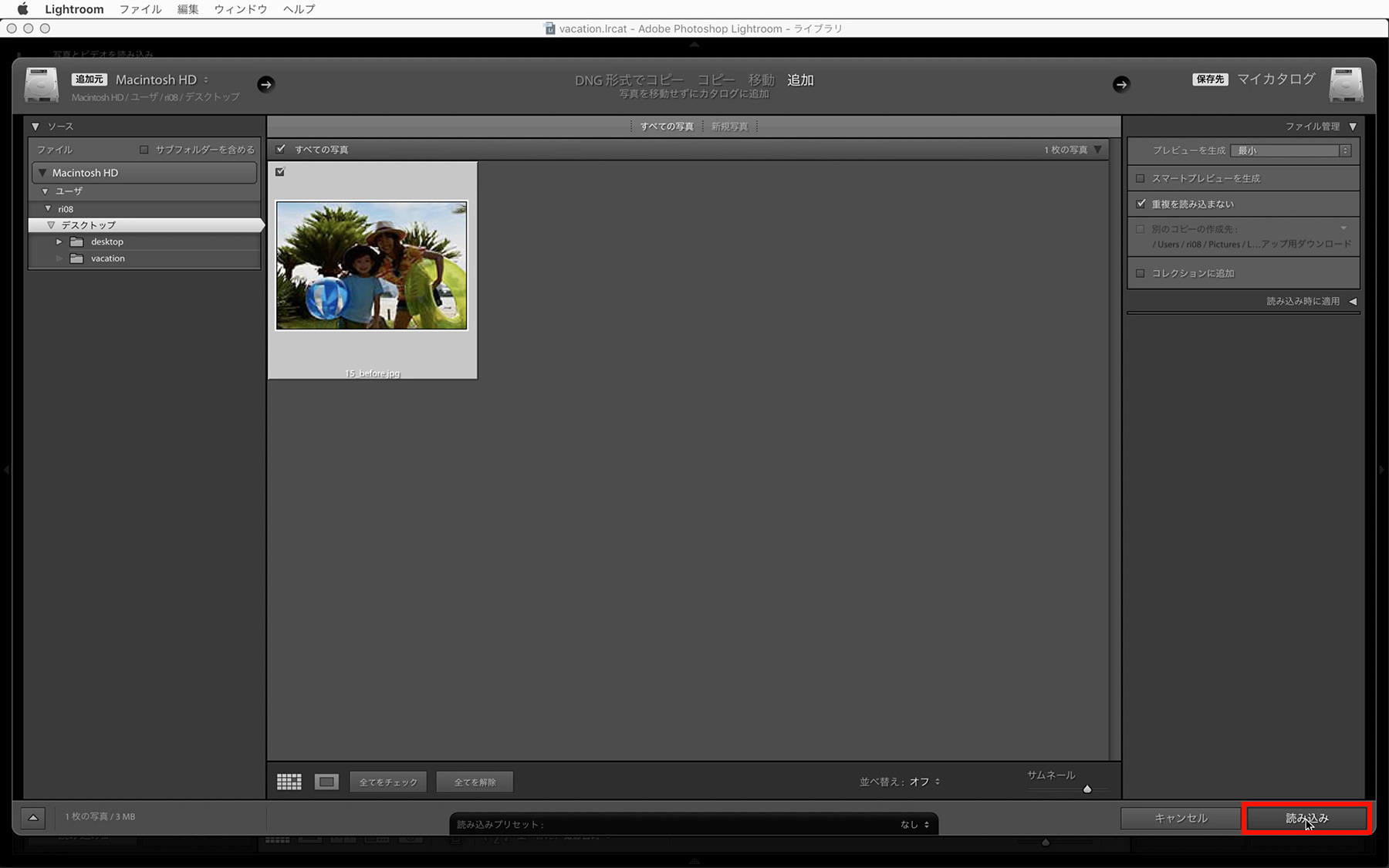Open the ウィンドウ menu
This screenshot has width=1389, height=868.
241,9
